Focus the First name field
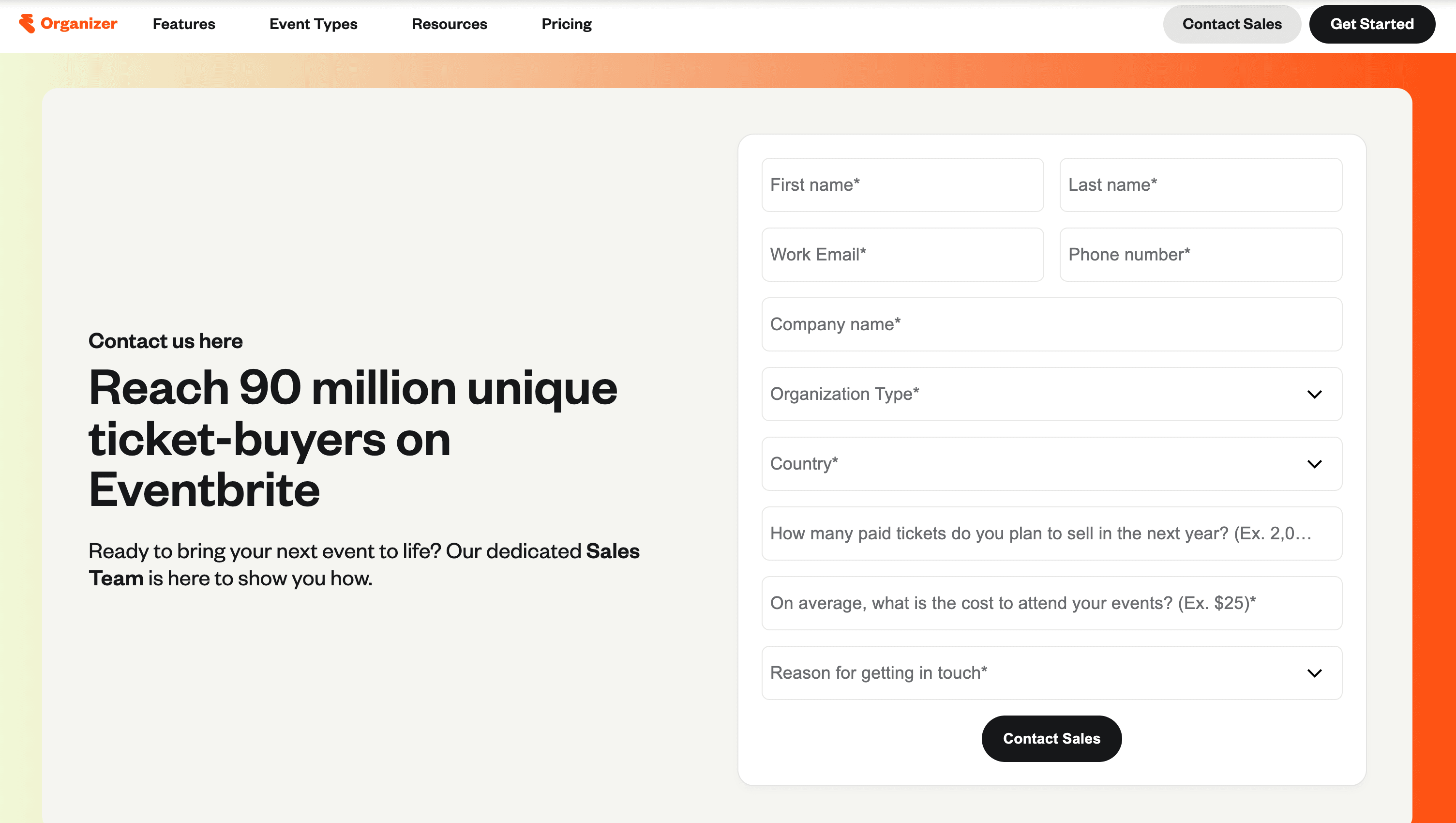The width and height of the screenshot is (1456, 823). coord(902,185)
